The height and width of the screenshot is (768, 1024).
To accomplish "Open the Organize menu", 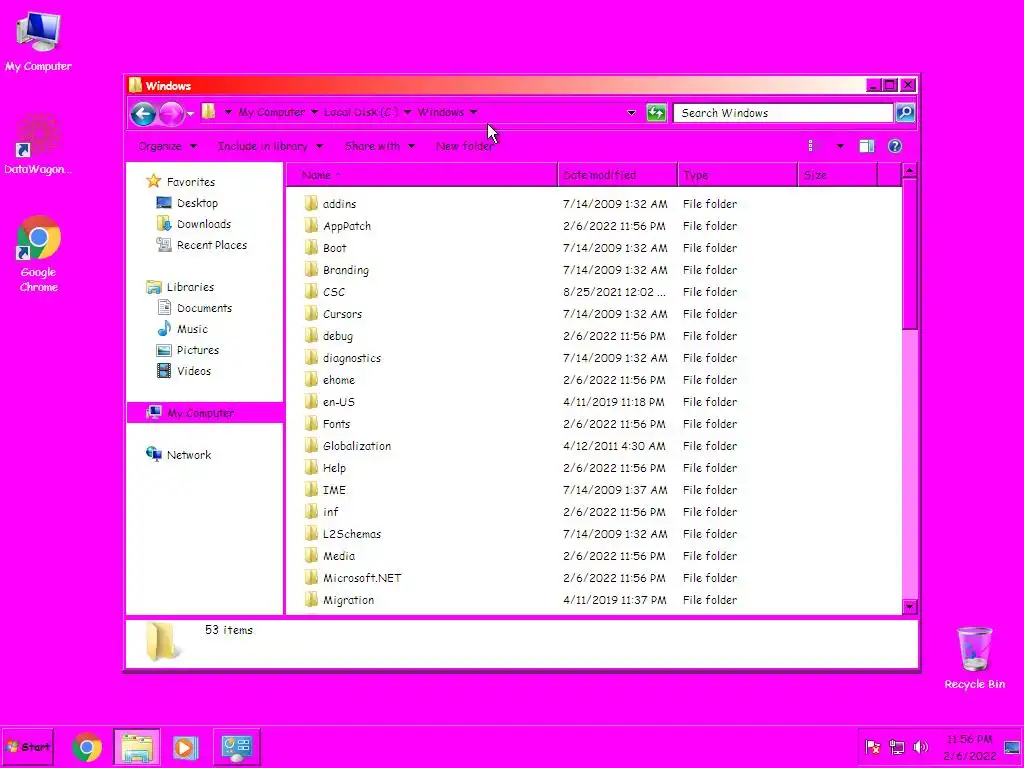I will pyautogui.click(x=167, y=146).
